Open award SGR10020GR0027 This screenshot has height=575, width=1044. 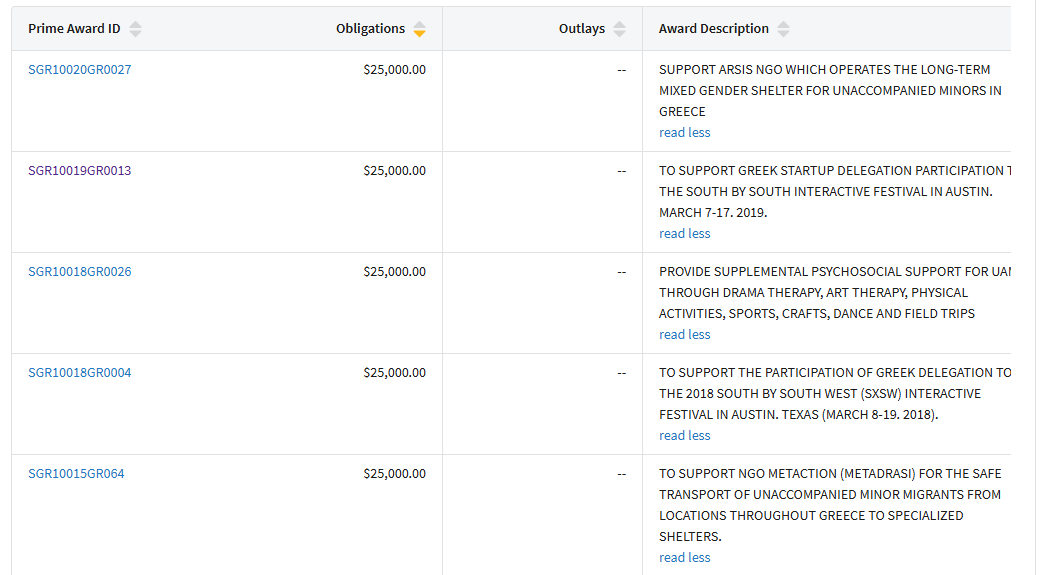pos(79,70)
